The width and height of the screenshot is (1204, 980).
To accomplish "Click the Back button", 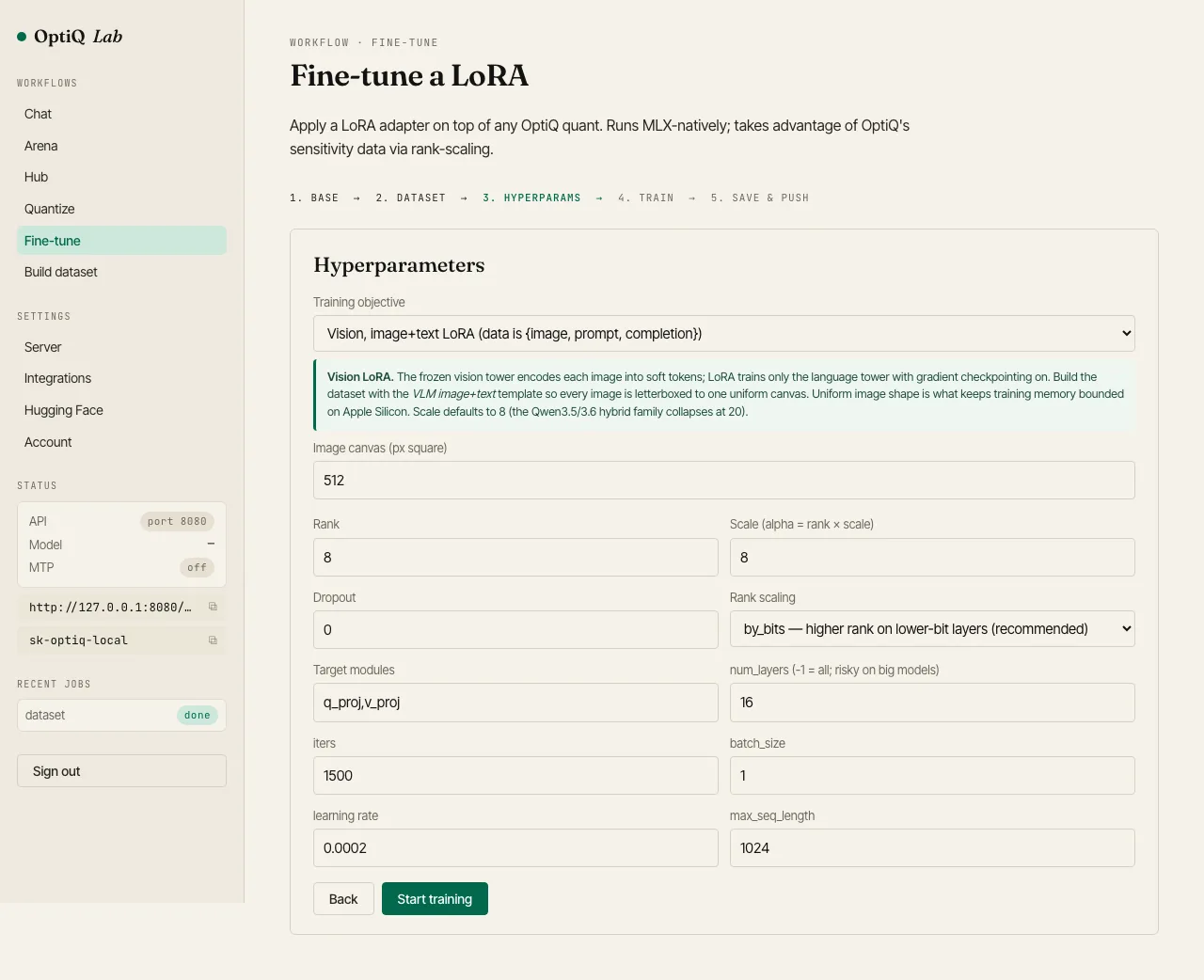I will pyautogui.click(x=343, y=899).
